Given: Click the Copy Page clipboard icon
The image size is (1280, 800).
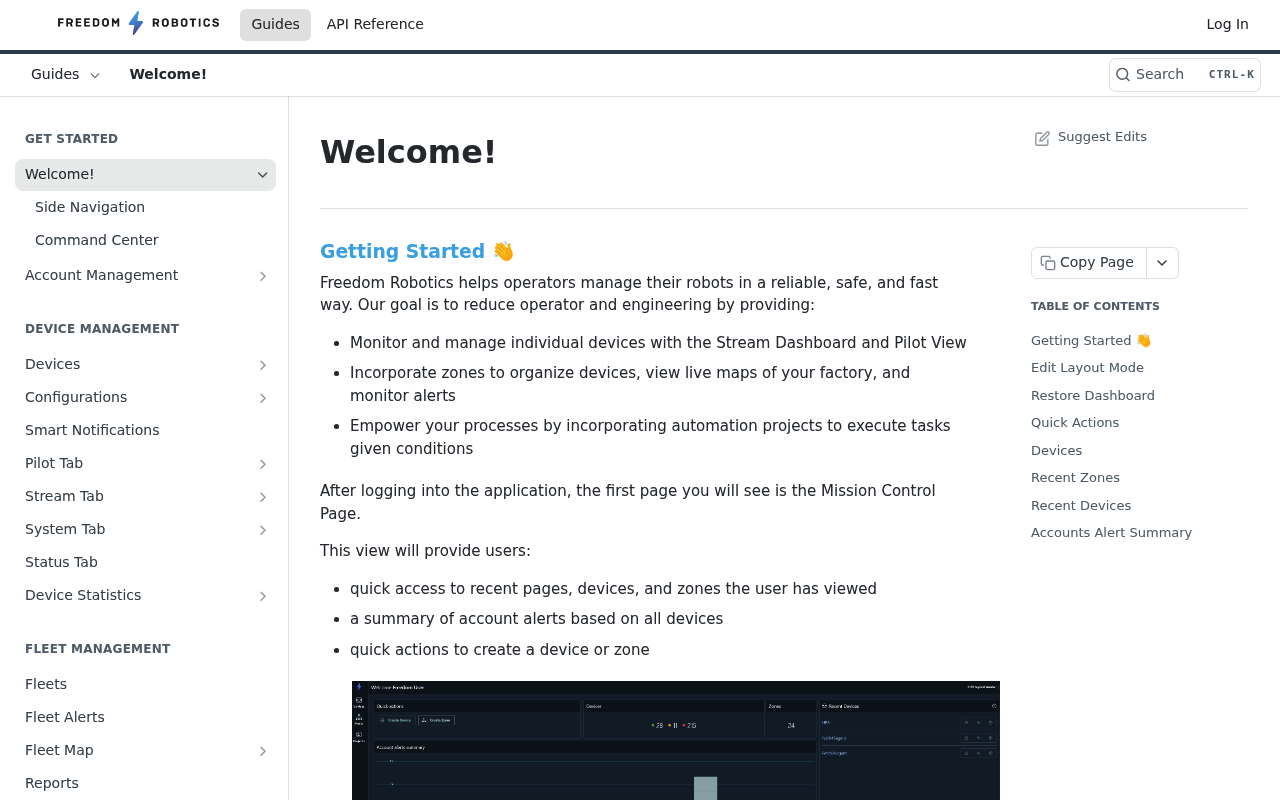Looking at the screenshot, I should coord(1048,263).
